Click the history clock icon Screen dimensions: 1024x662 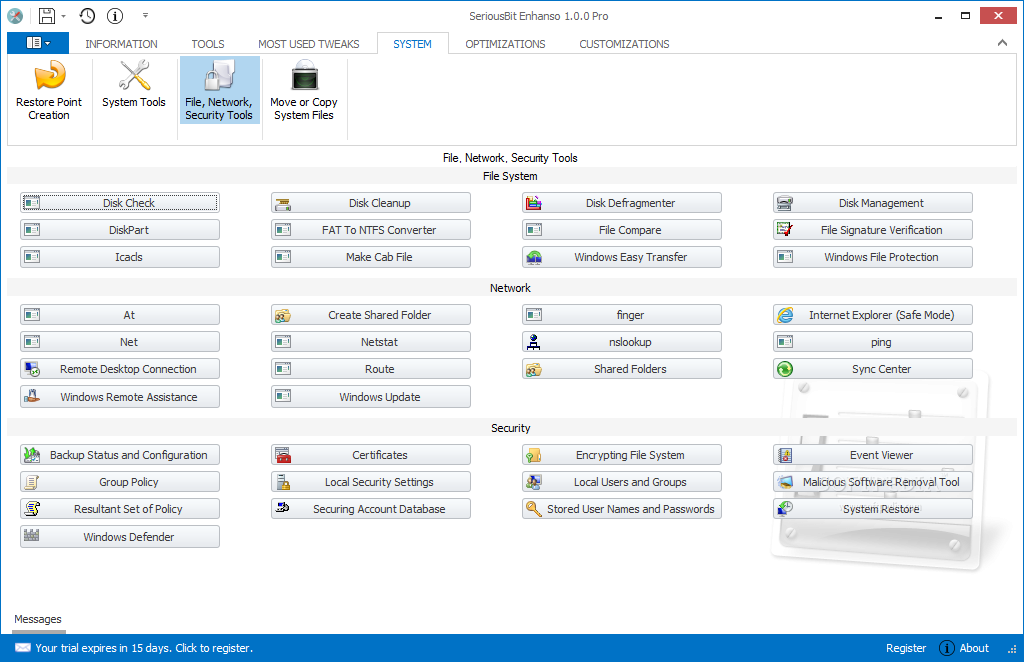pos(87,16)
